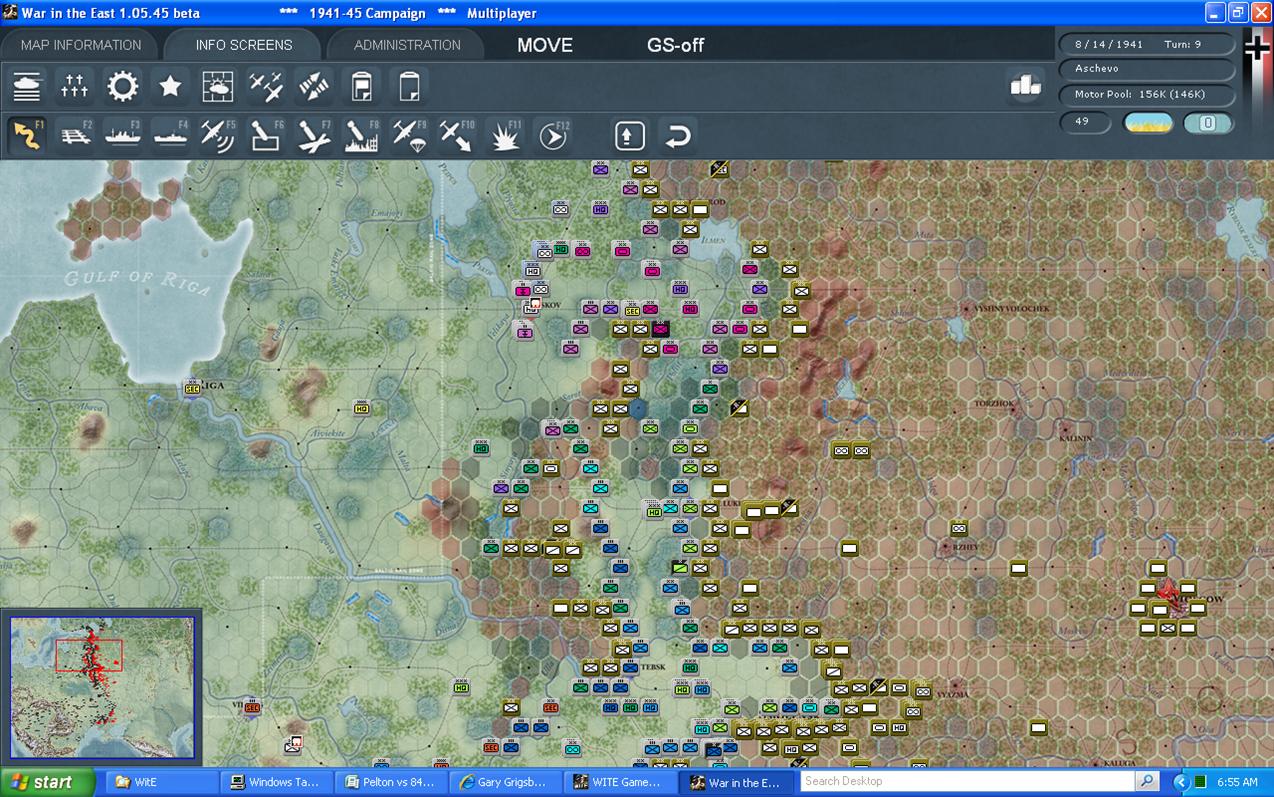Select the F4 amphibious ship mode
This screenshot has height=797, width=1274.
coord(171,135)
